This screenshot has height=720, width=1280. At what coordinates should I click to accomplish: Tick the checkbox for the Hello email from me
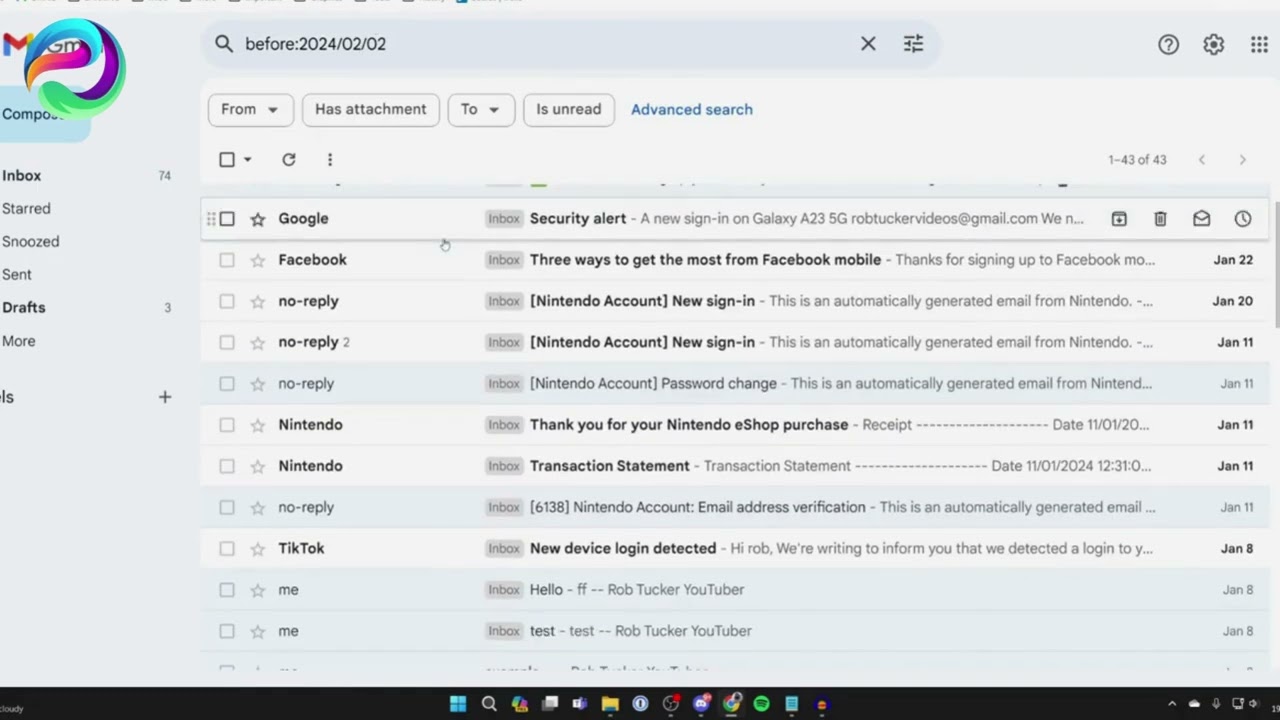coord(227,590)
